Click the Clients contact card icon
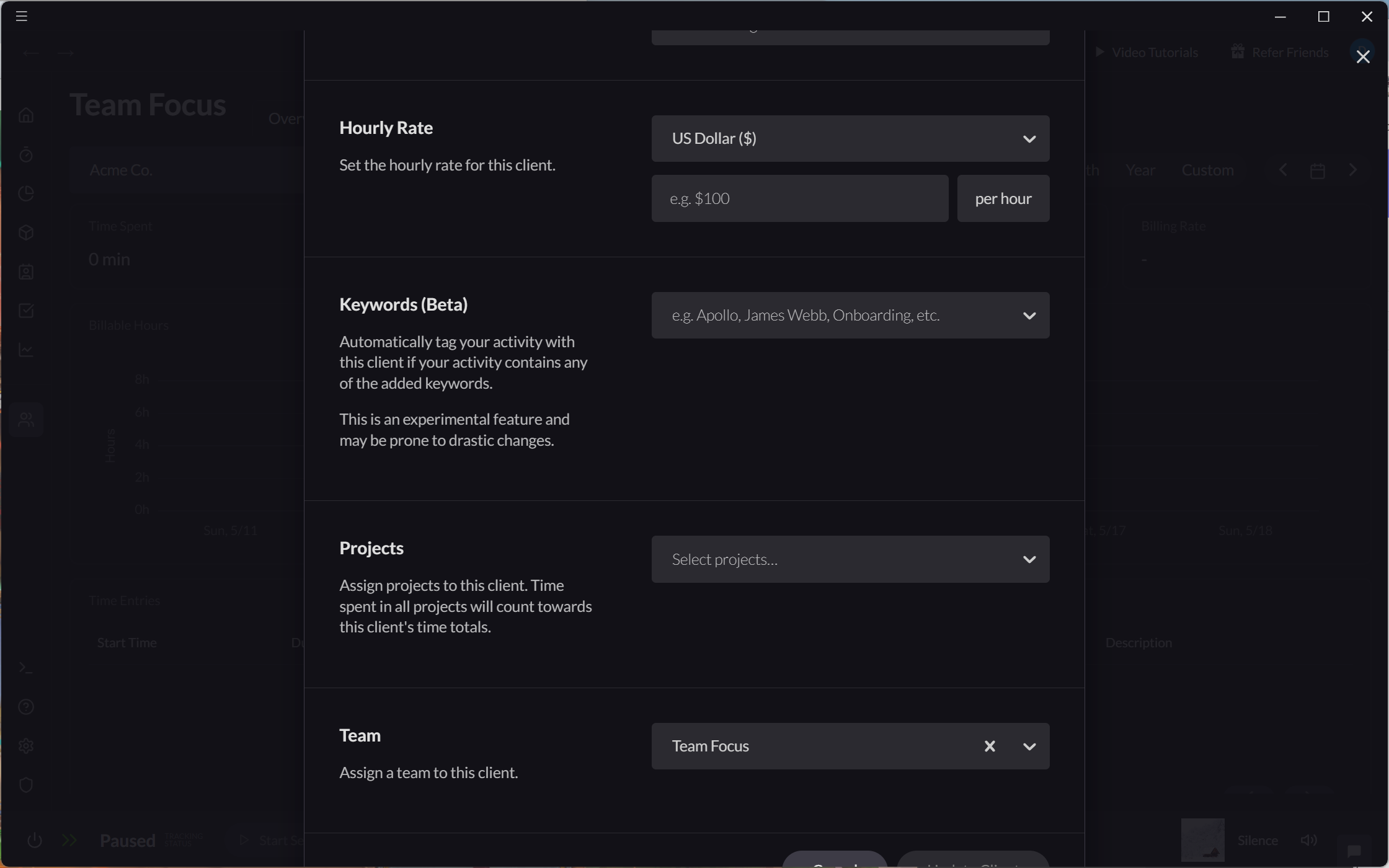 coord(26,272)
